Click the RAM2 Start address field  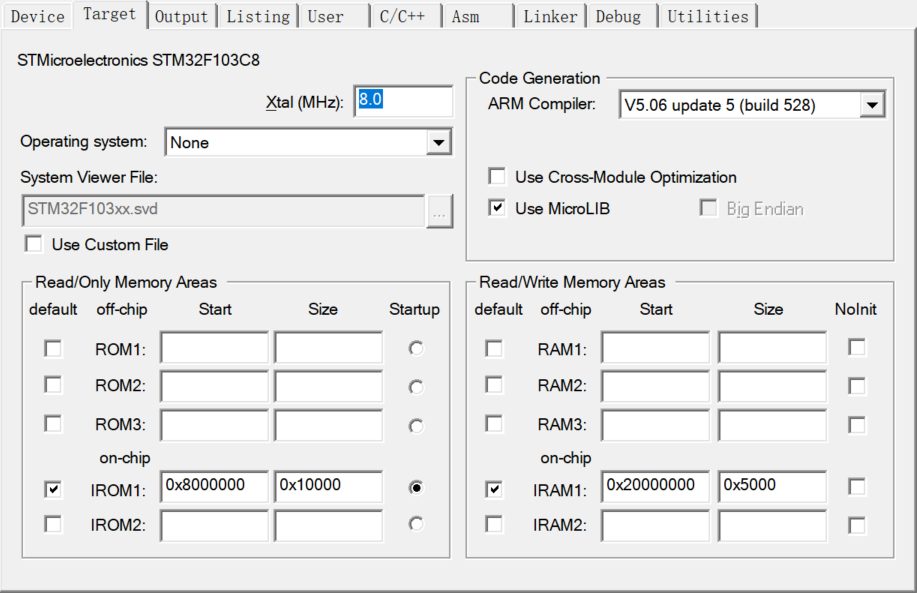[656, 386]
